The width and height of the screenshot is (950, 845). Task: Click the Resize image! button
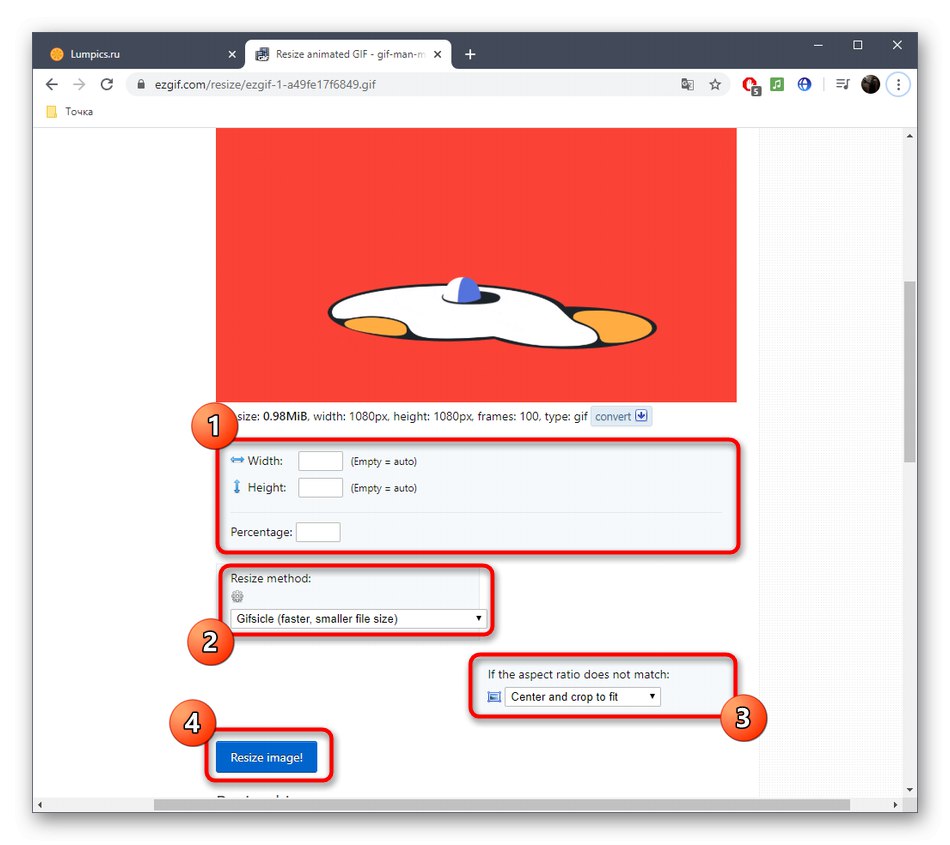[x=268, y=758]
